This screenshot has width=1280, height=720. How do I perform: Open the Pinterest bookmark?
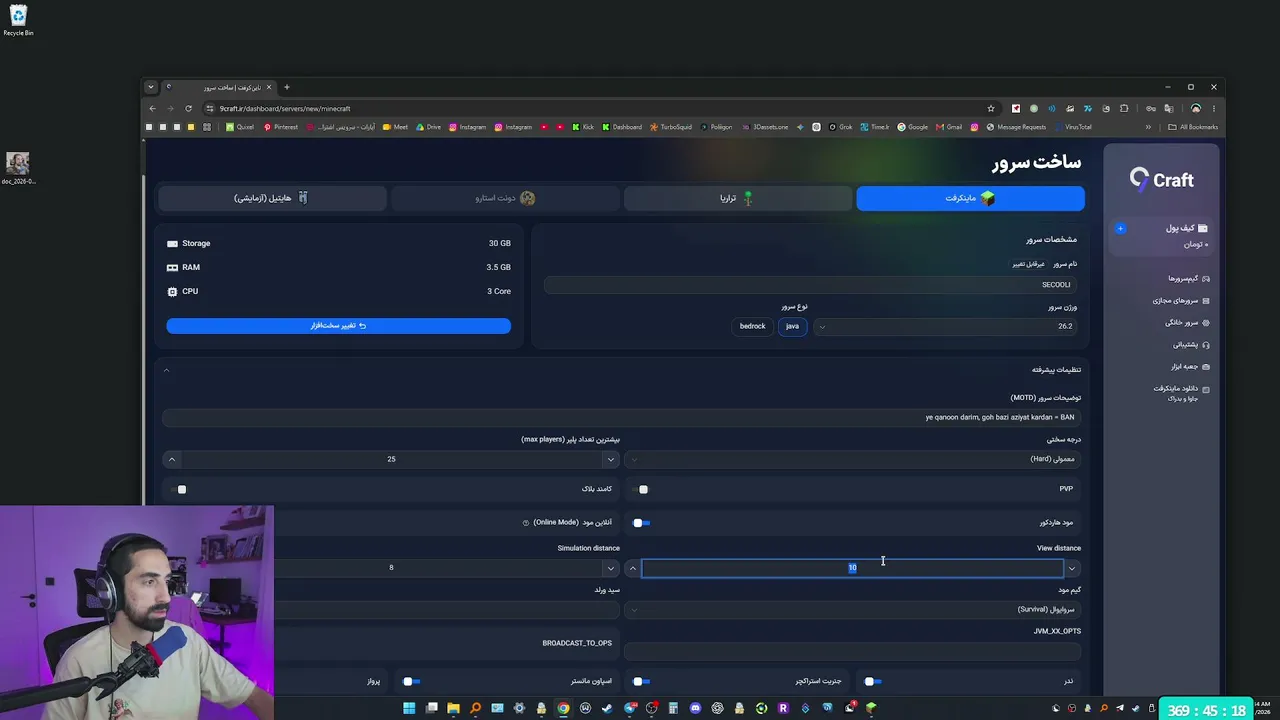click(280, 127)
